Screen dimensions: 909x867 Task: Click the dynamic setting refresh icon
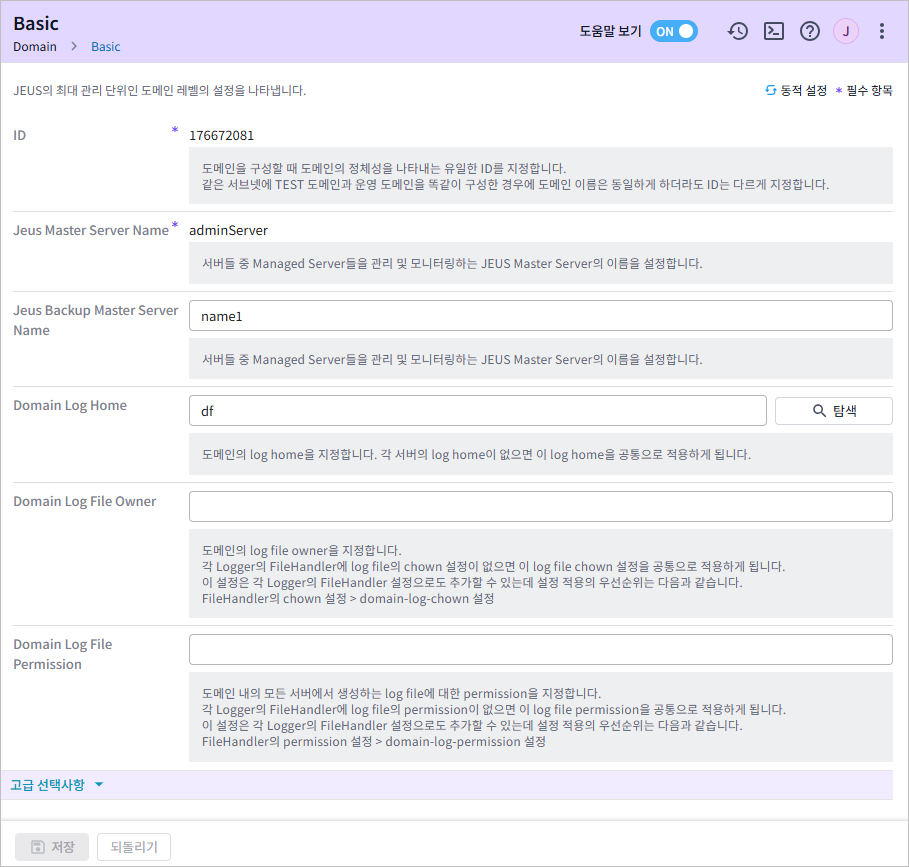coord(770,90)
